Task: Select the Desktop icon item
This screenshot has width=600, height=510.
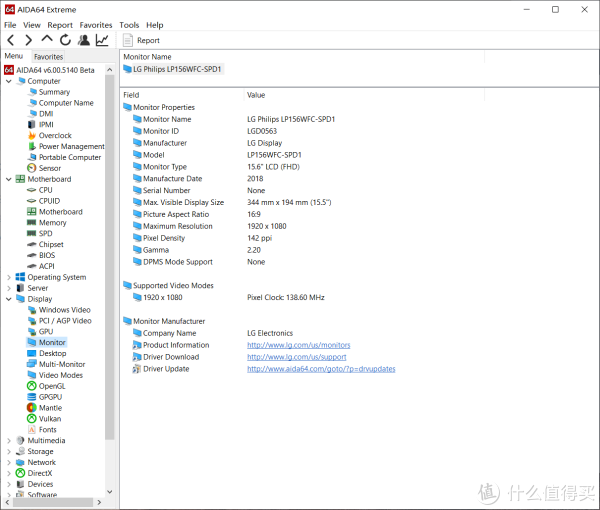Action: pos(32,354)
